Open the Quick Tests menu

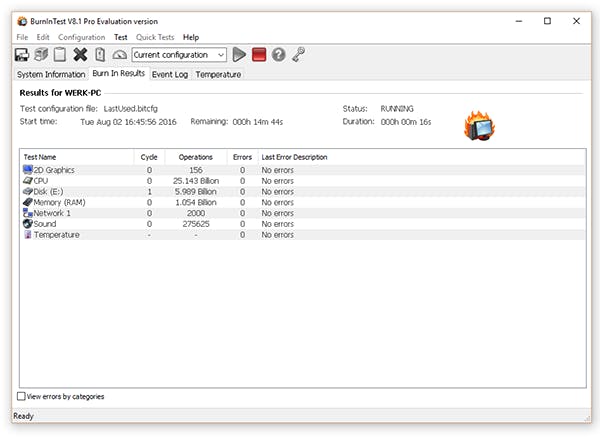155,37
